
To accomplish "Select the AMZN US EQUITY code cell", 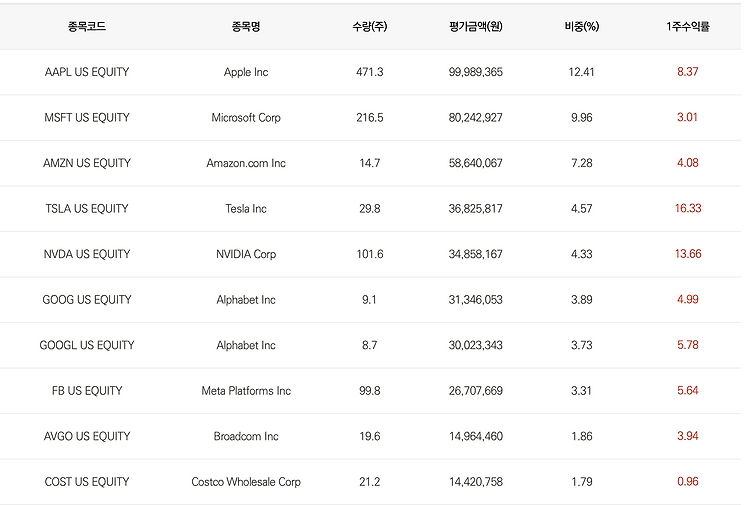I will tap(87, 163).
